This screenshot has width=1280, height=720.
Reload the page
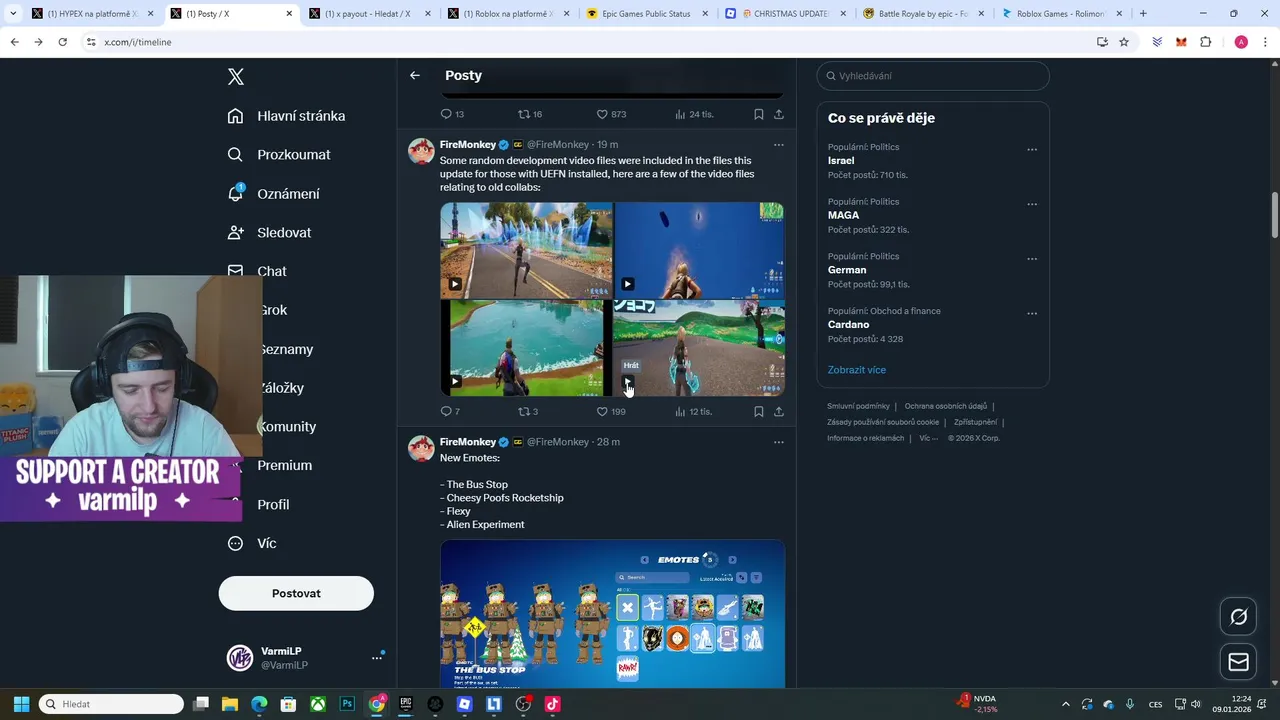(62, 42)
